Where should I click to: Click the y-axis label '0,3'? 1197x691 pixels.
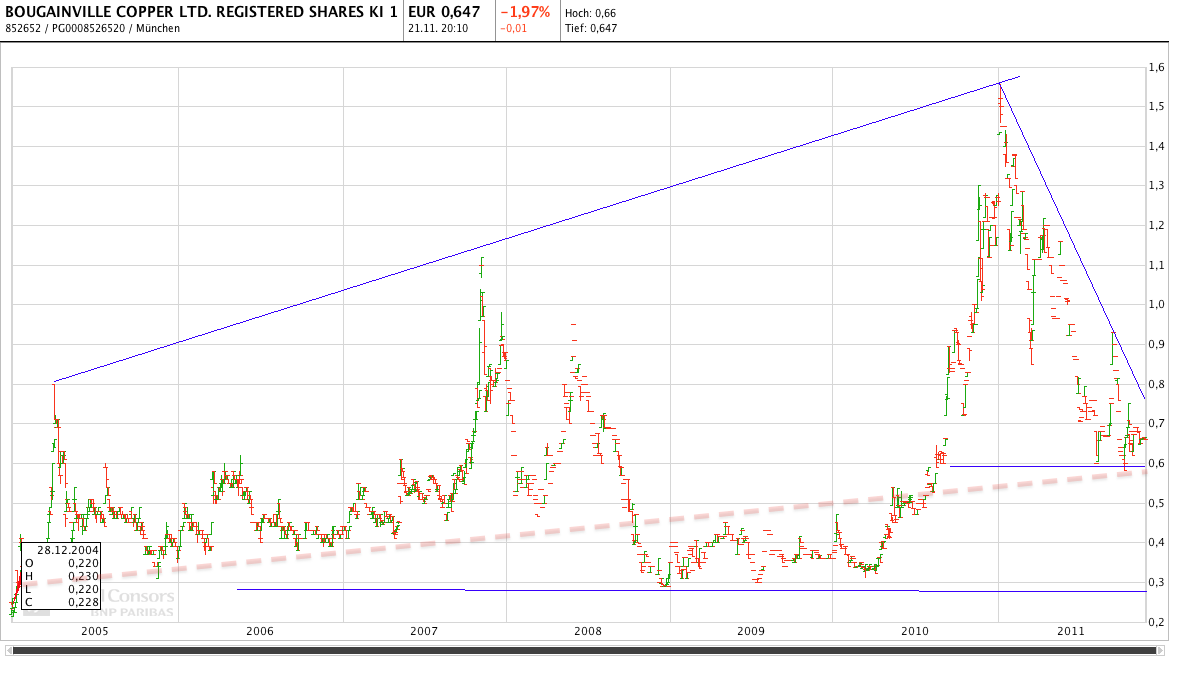[x=1157, y=582]
